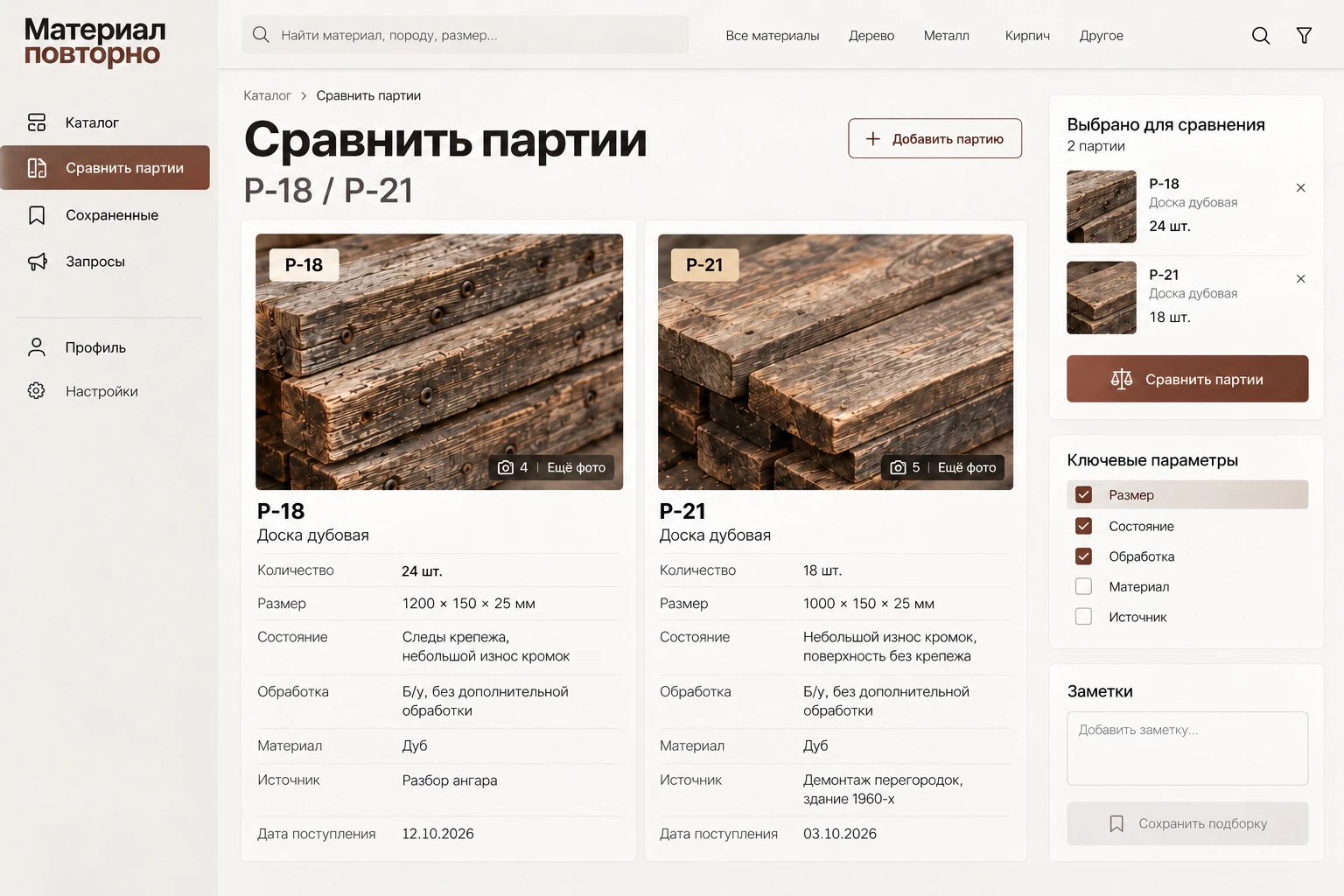This screenshot has width=1344, height=896.
Task: Click the Запросы megaphone icon
Action: click(37, 262)
